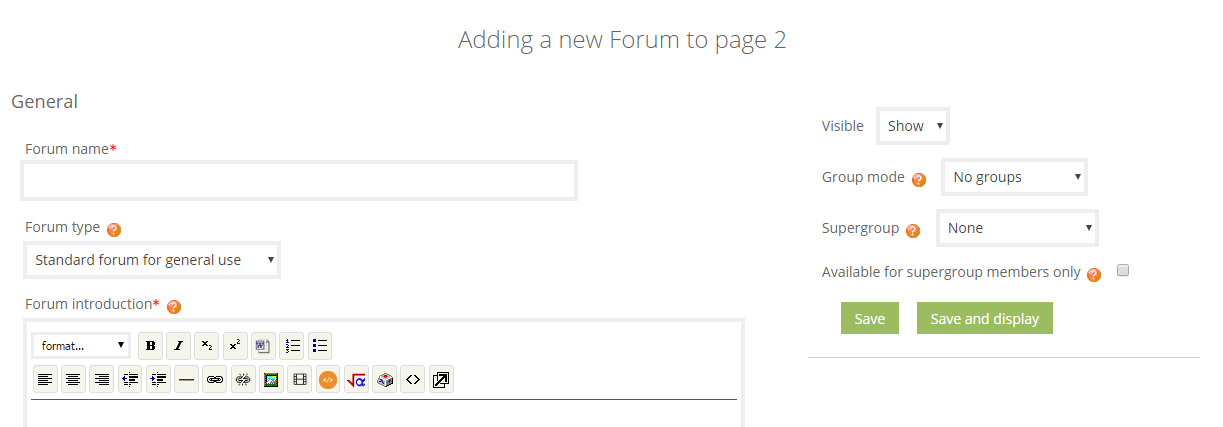
Task: Apply italic formatting
Action: click(x=178, y=346)
